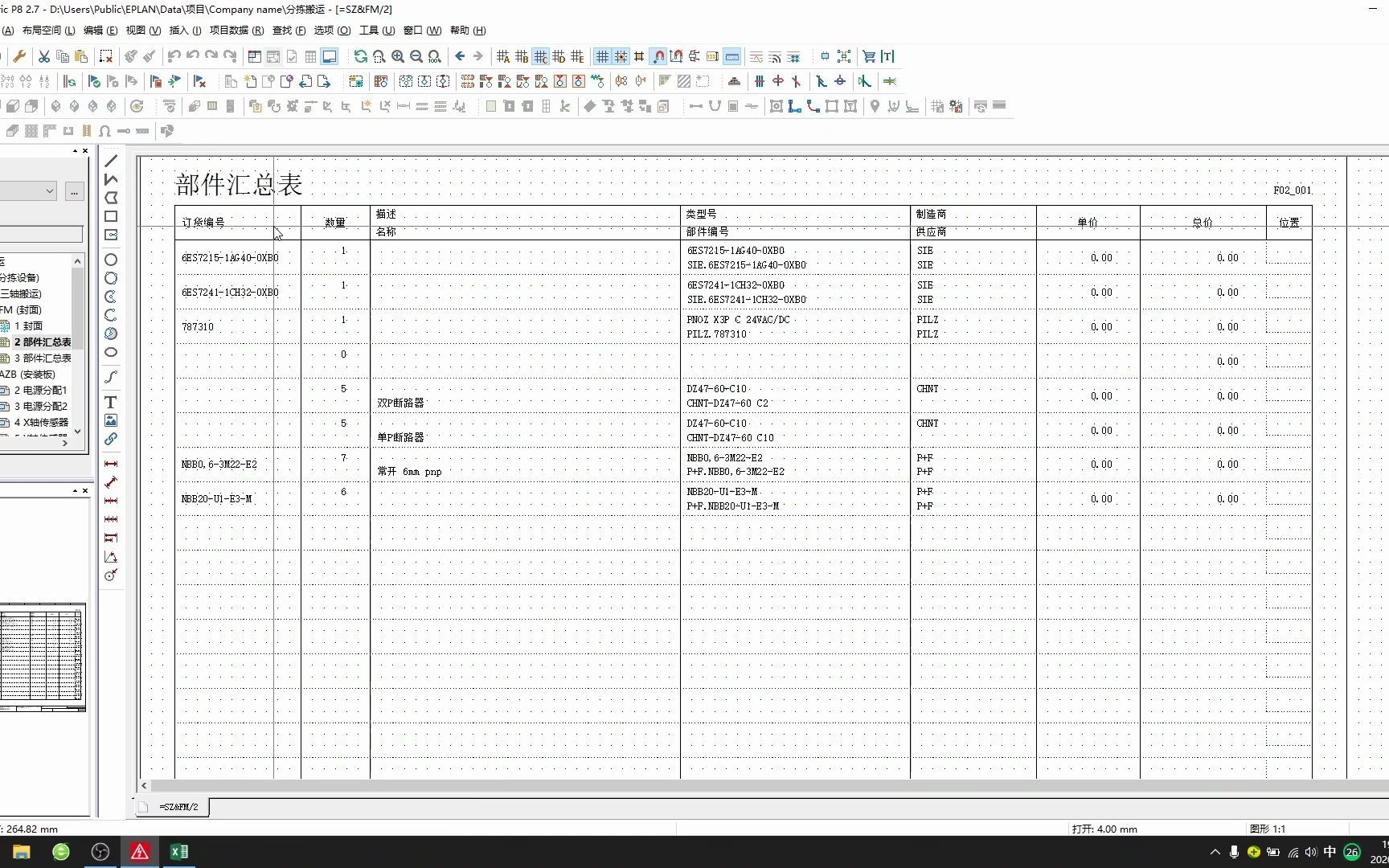The image size is (1389, 868).
Task: Open the 工具 menu
Action: point(377,31)
